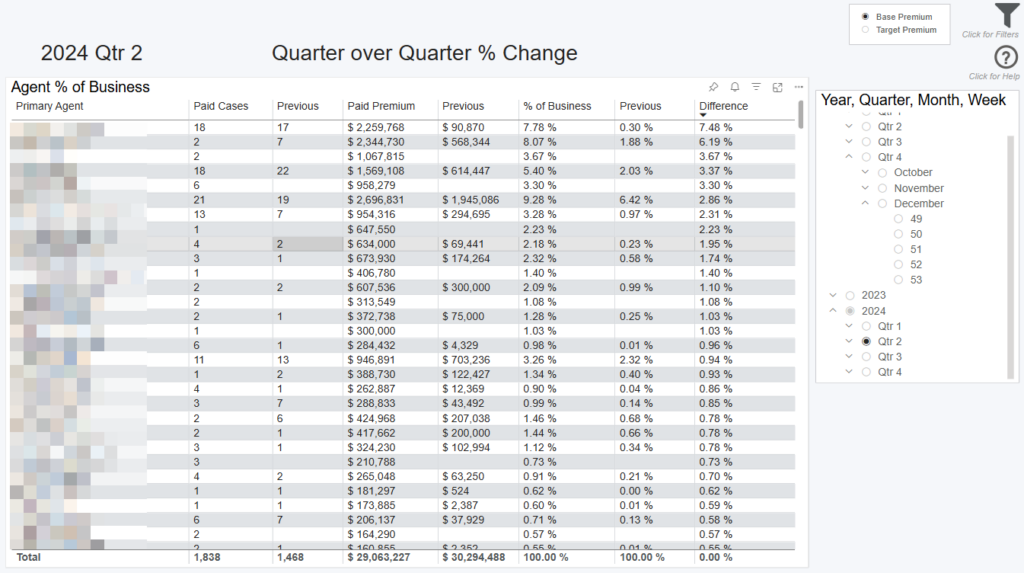The height and width of the screenshot is (573, 1024).
Task: Select the Target Premium radio button
Action: click(x=865, y=30)
